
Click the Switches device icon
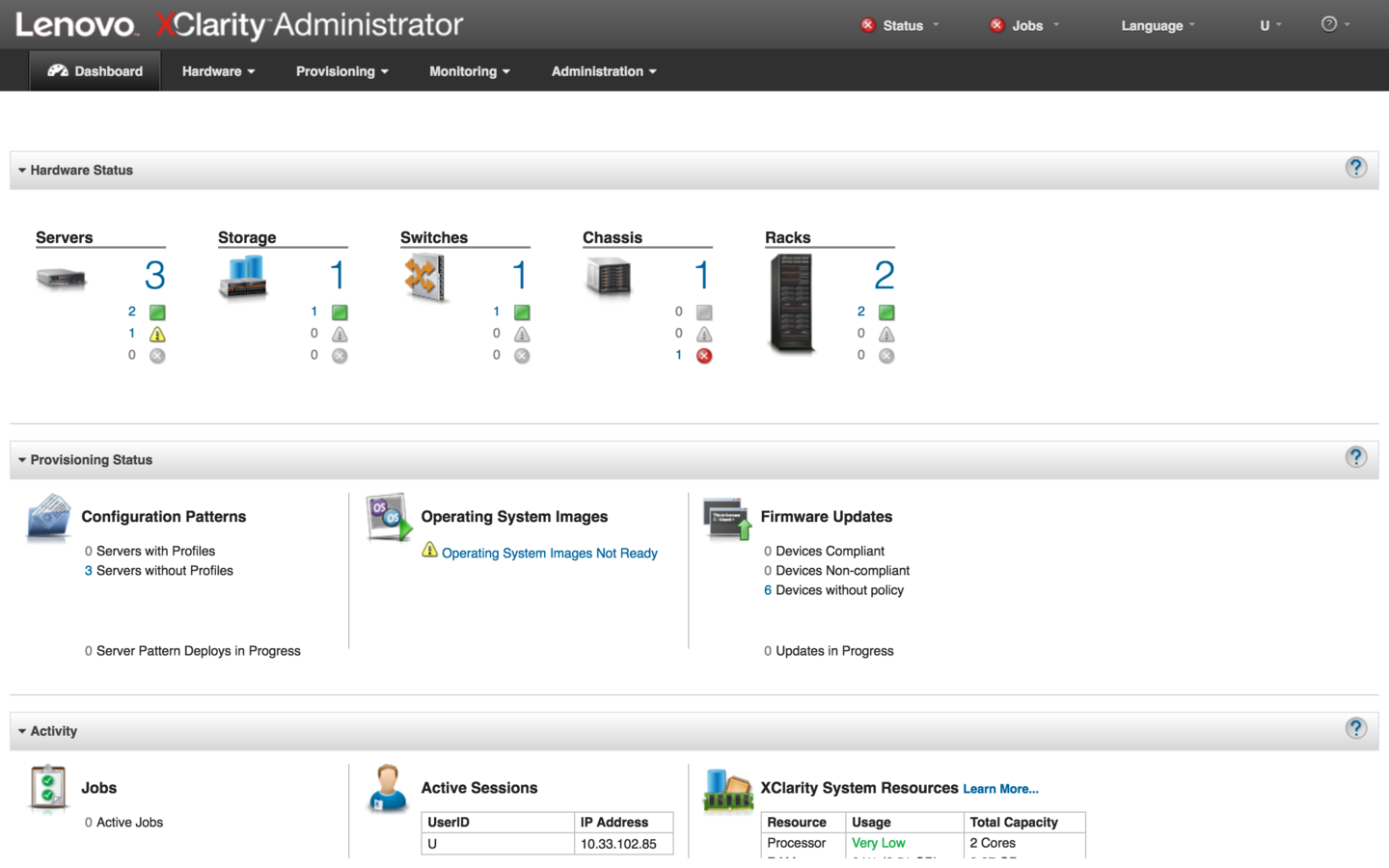[424, 278]
